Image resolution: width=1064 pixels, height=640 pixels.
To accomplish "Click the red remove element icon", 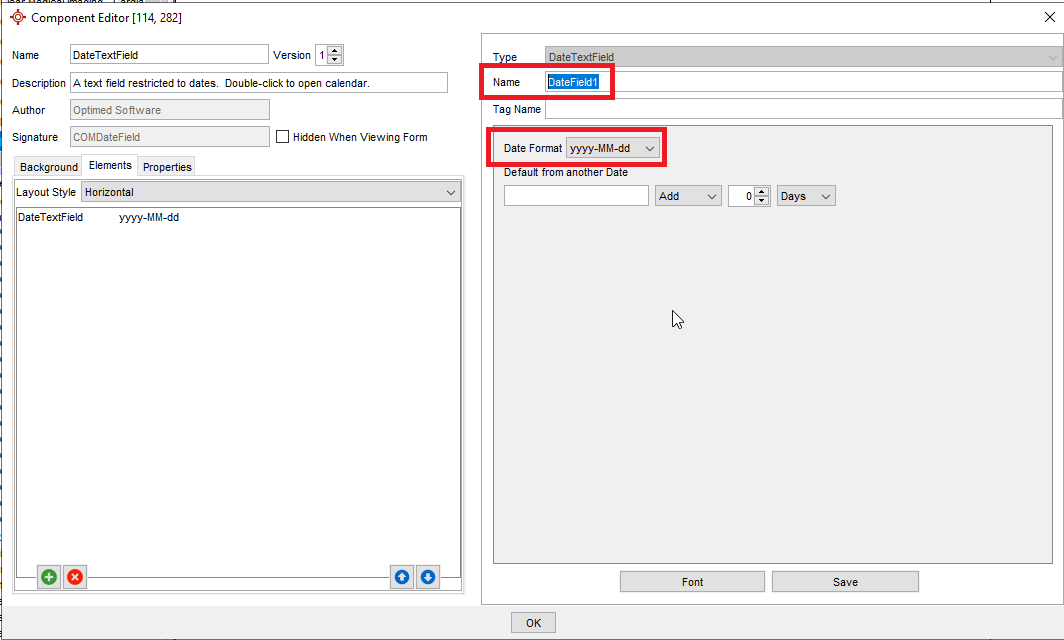I will click(74, 577).
